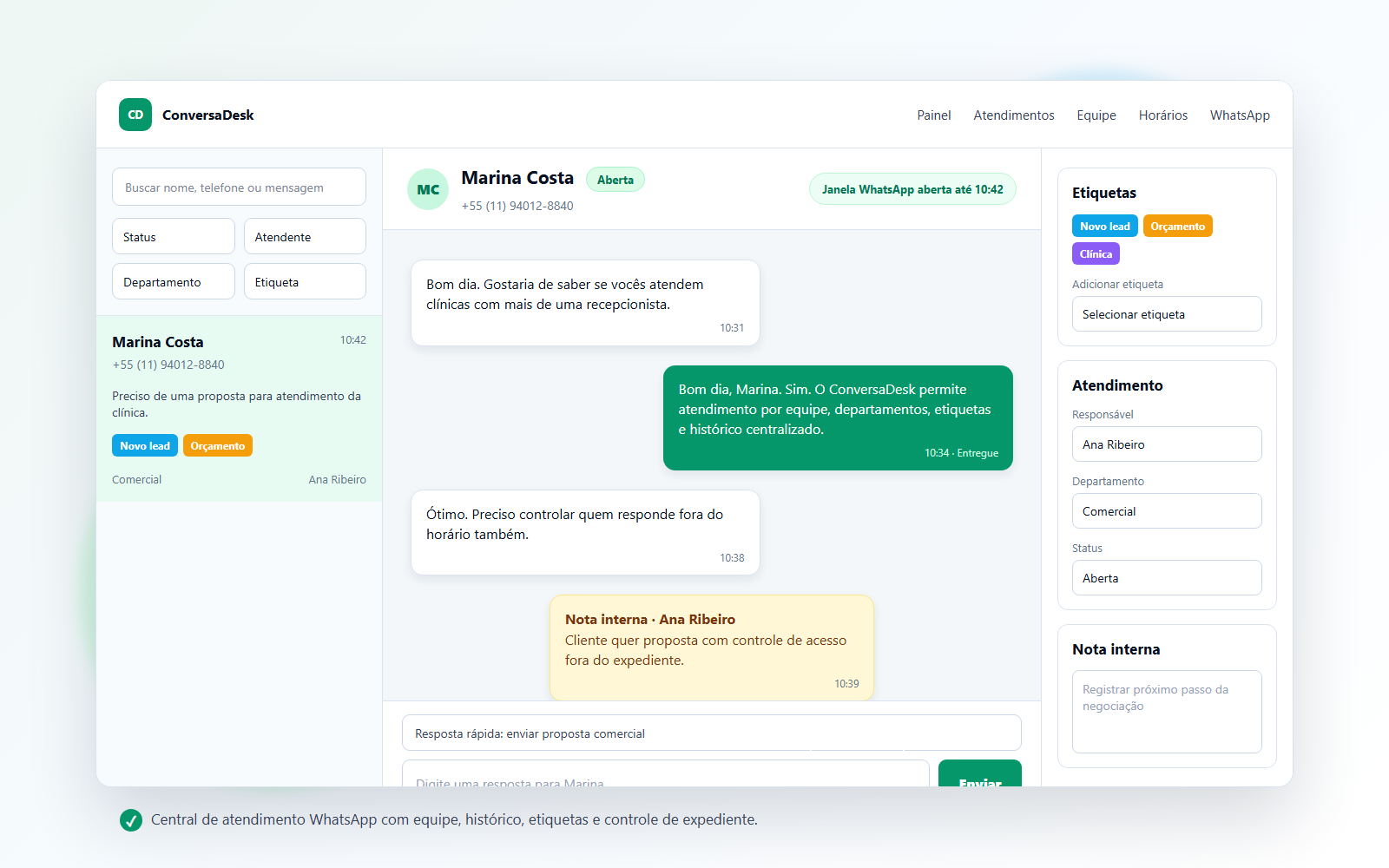1389x868 pixels.
Task: Open the Responsável dropdown showing Ana Ribeiro
Action: [1167, 444]
